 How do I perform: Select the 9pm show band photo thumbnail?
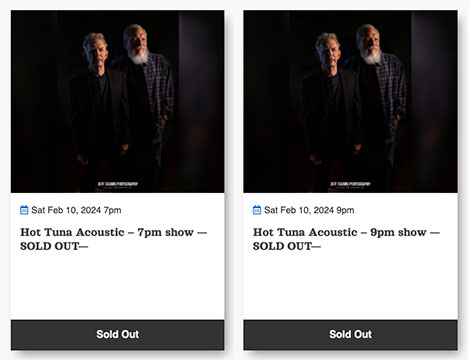(350, 101)
